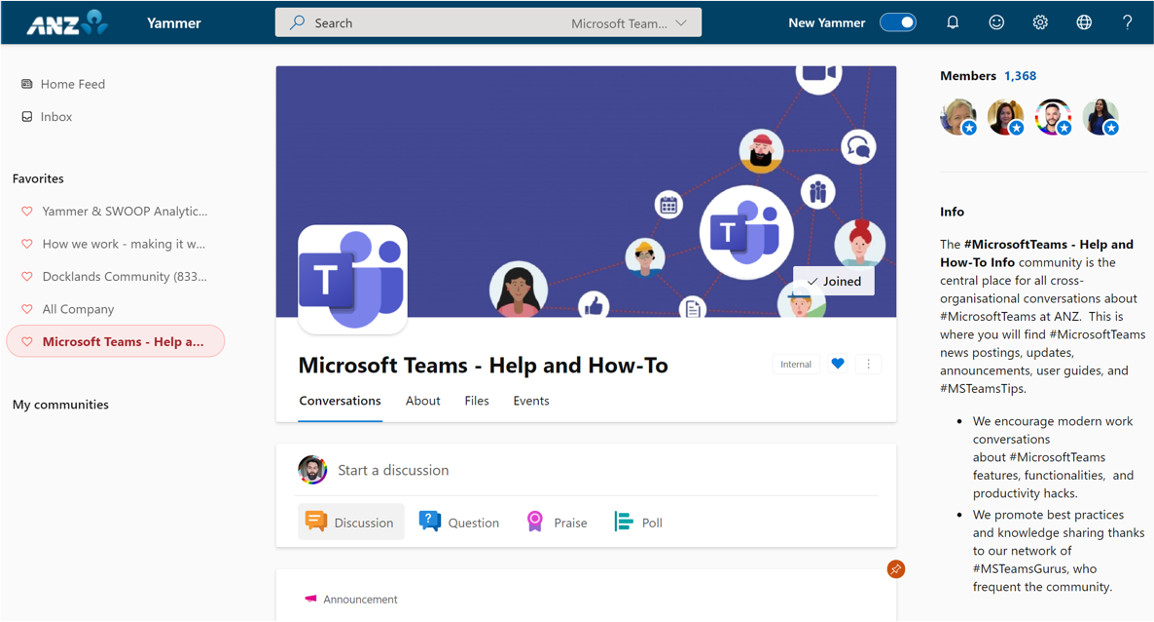This screenshot has height=622, width=1154.
Task: Open How we work - making it w... community
Action: tap(124, 244)
